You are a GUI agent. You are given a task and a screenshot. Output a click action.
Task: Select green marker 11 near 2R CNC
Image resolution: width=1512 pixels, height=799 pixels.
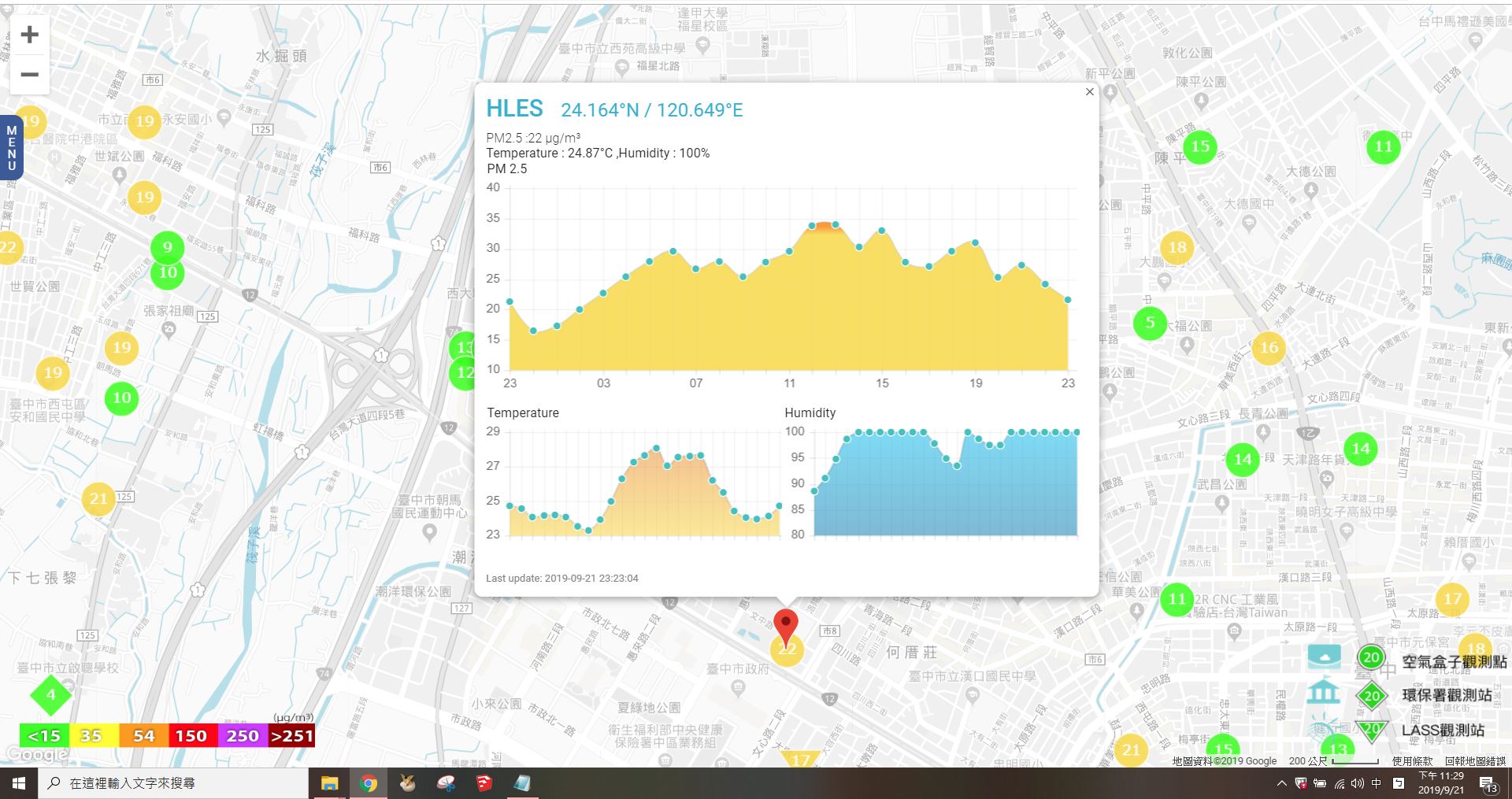pyautogui.click(x=1177, y=599)
